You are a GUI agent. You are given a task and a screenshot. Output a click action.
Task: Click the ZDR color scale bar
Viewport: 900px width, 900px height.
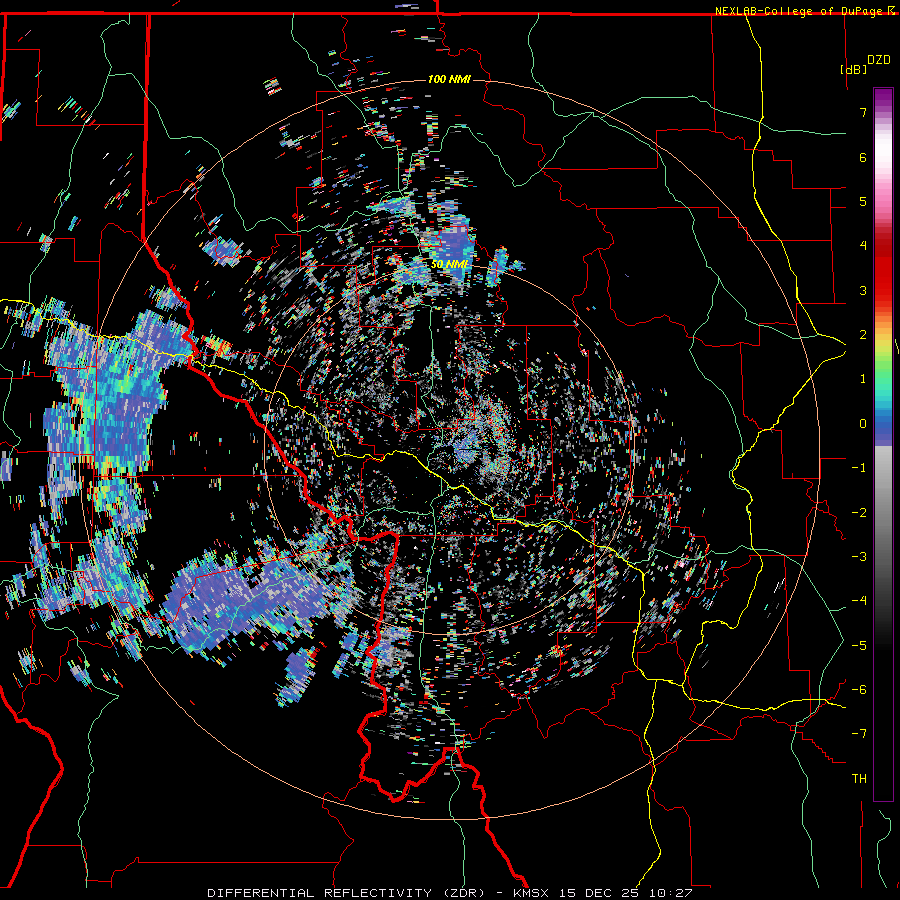883,444
